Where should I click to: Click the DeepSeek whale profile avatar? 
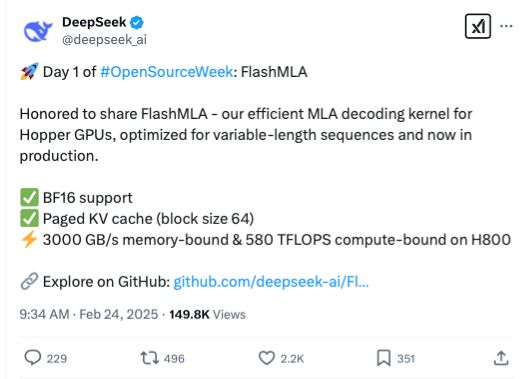(38, 31)
